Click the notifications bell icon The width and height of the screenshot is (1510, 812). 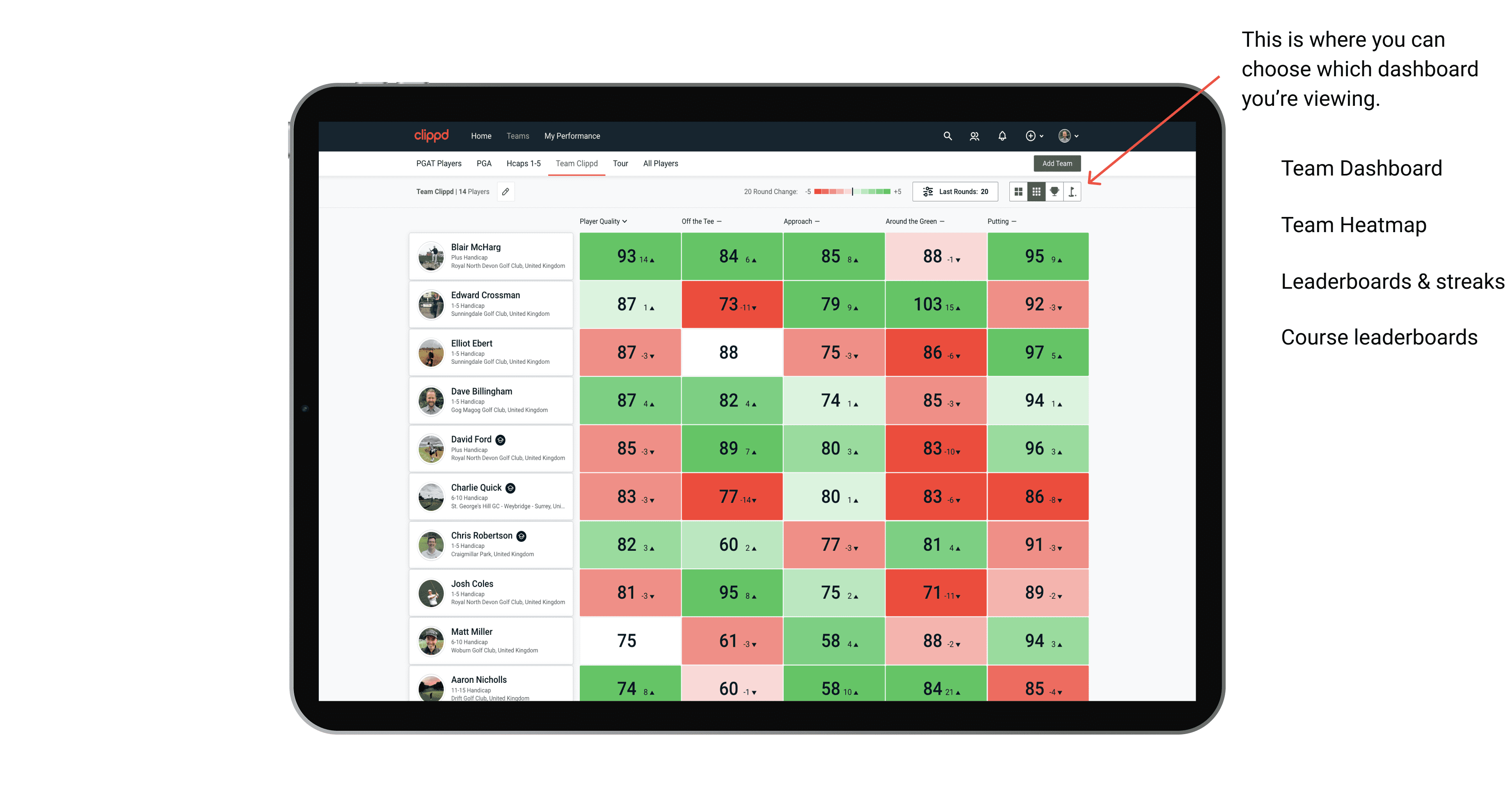pos(1001,136)
